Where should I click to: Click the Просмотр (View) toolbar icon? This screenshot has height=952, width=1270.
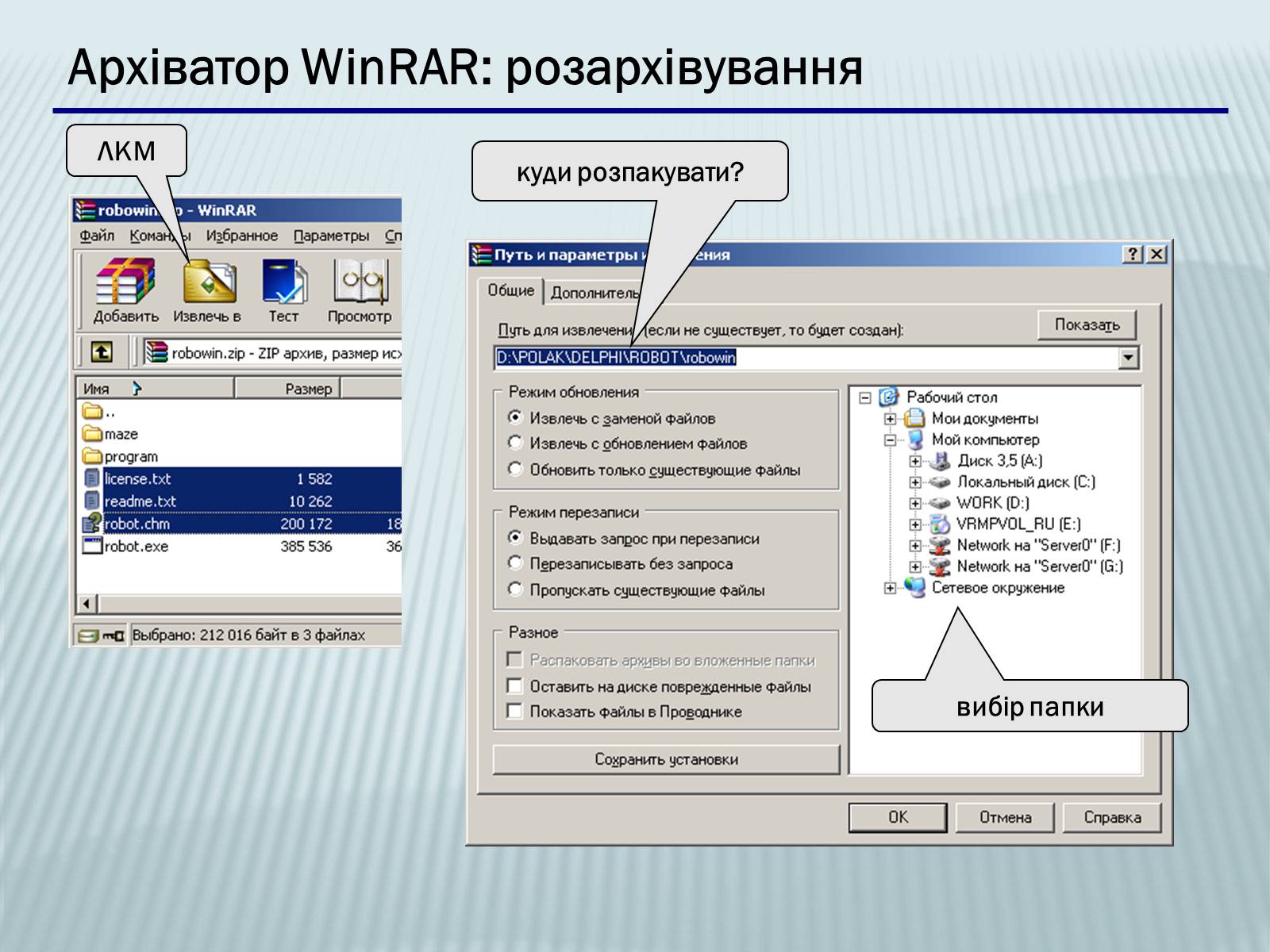click(x=360, y=282)
